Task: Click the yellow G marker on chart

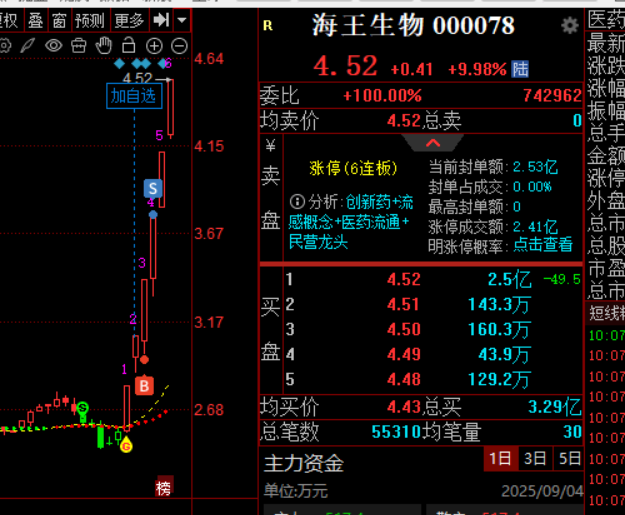Action: point(126,446)
